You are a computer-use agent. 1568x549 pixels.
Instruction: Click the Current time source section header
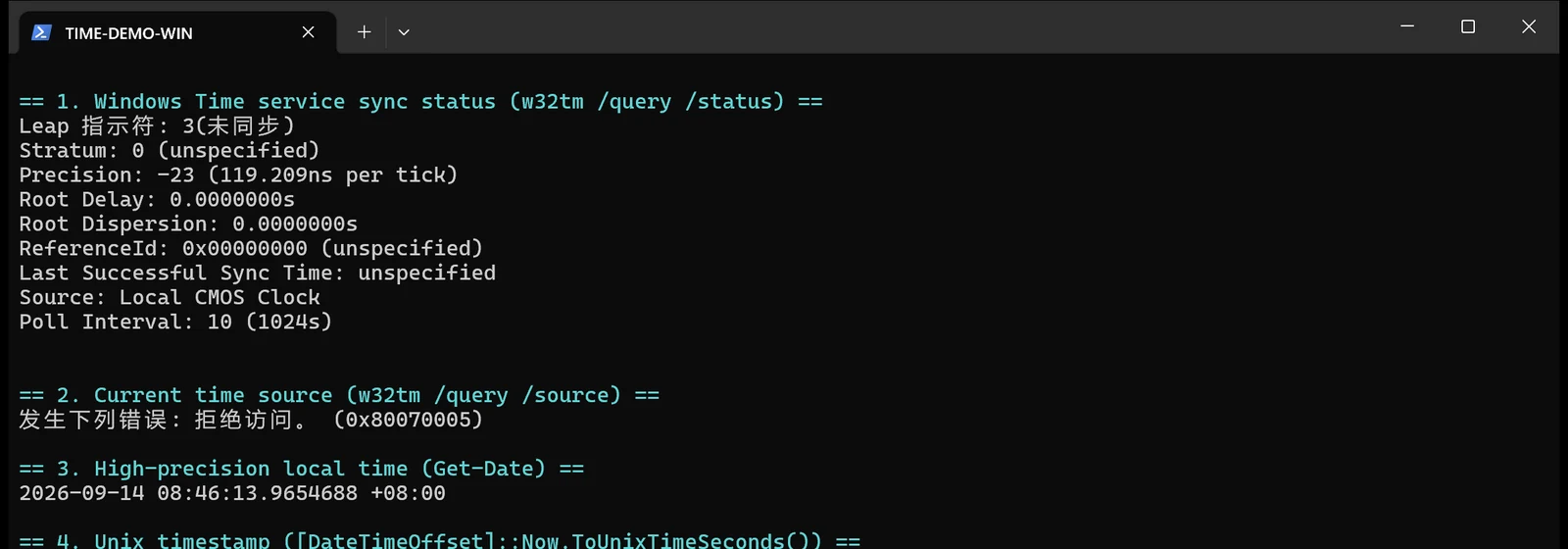(339, 396)
